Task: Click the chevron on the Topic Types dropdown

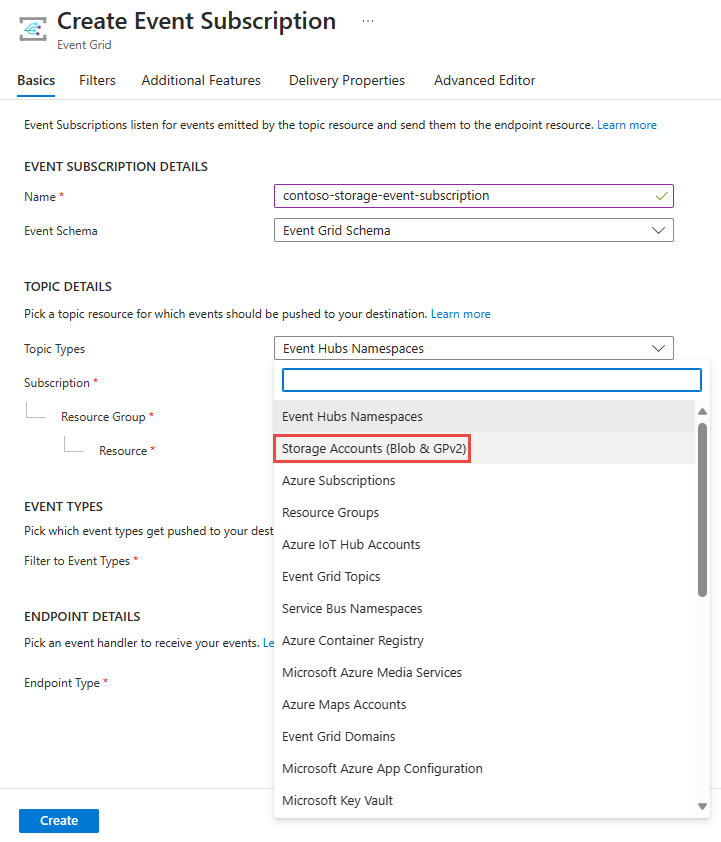Action: tap(659, 348)
